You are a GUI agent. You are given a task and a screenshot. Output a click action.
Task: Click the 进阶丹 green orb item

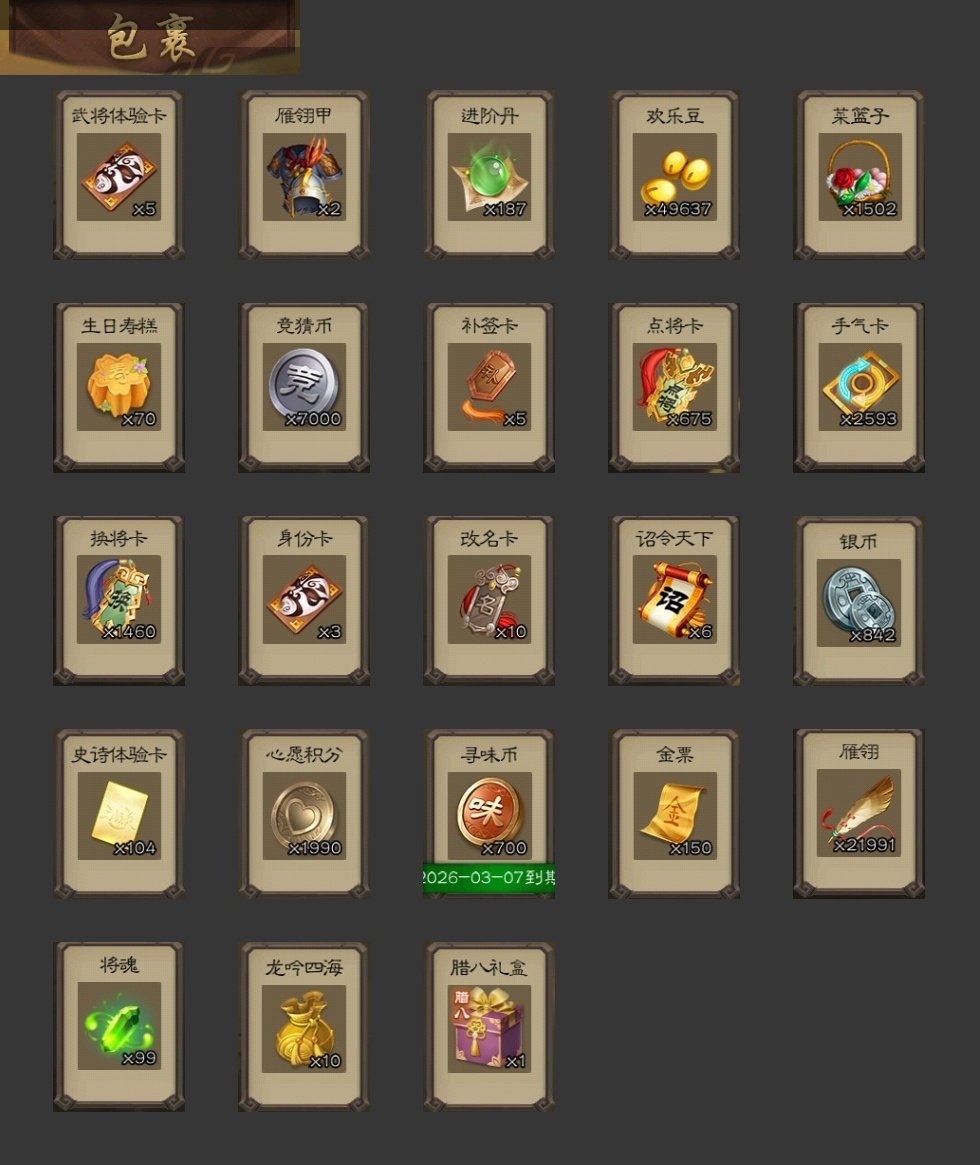(489, 175)
